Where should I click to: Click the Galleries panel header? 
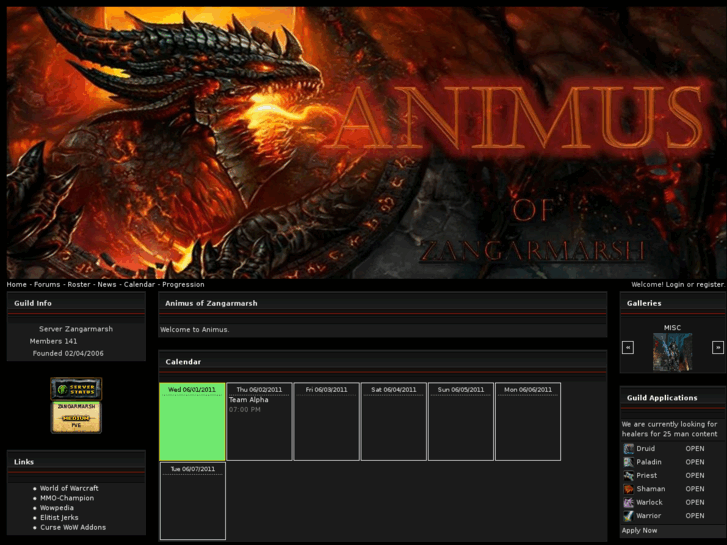[673, 303]
